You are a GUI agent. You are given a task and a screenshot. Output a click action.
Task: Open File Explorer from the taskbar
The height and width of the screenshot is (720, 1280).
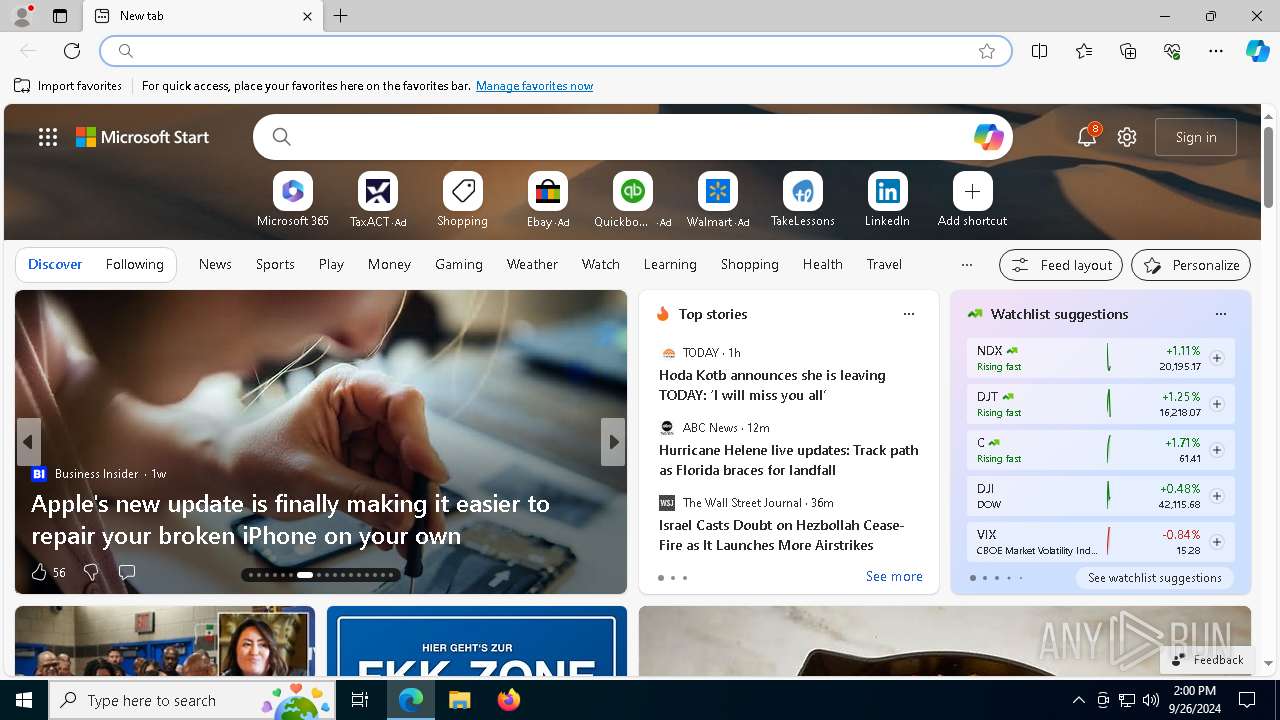point(460,700)
